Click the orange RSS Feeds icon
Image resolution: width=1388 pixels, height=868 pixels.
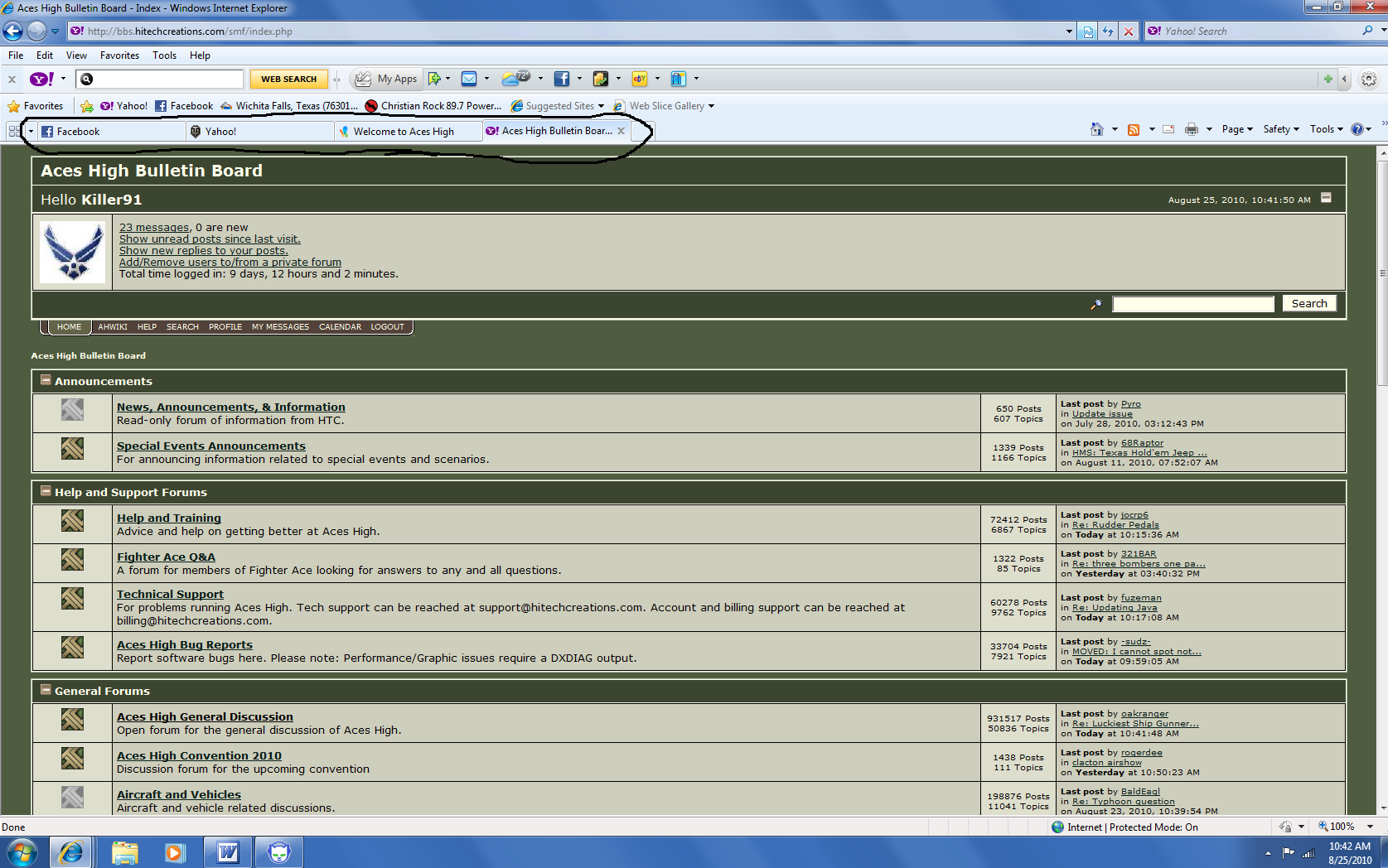(x=1134, y=129)
